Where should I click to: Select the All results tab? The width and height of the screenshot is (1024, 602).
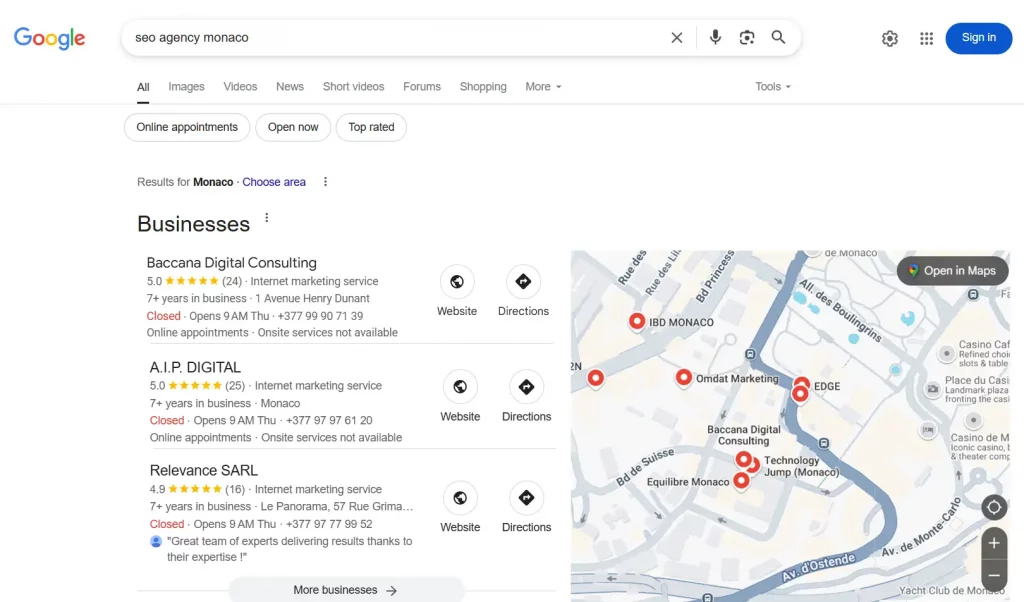click(143, 87)
